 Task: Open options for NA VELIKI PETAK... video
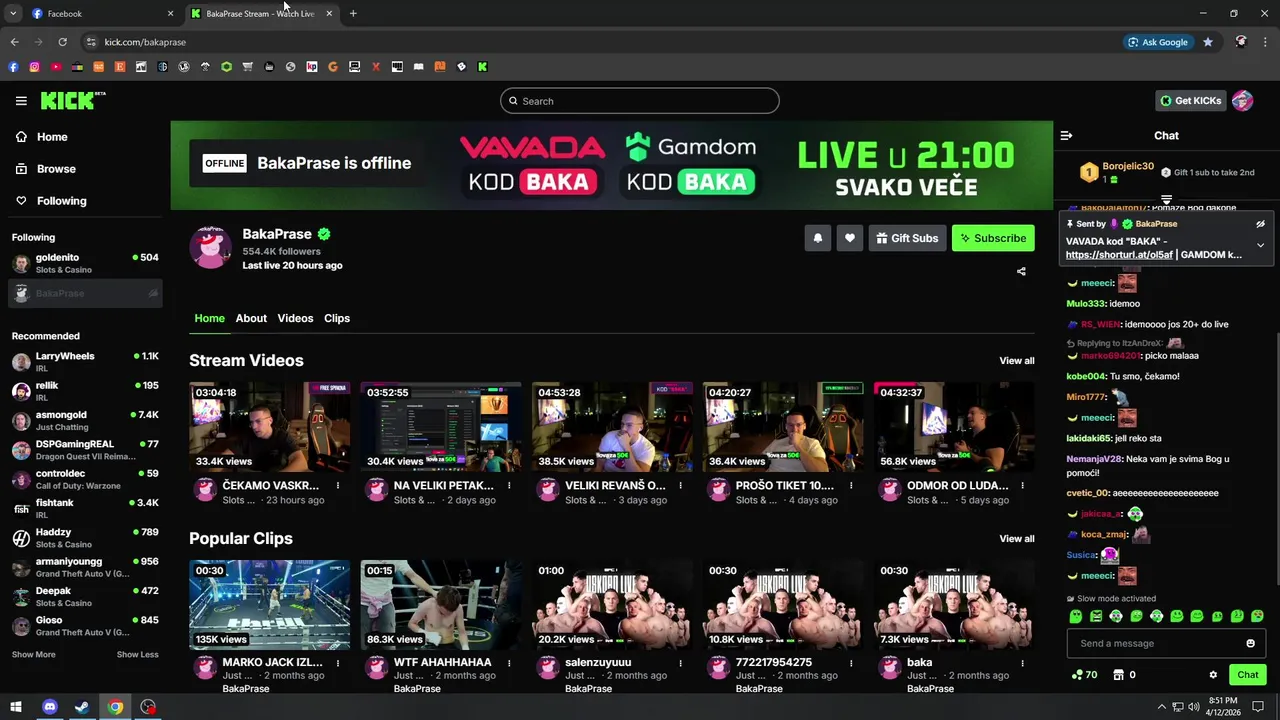click(x=509, y=485)
